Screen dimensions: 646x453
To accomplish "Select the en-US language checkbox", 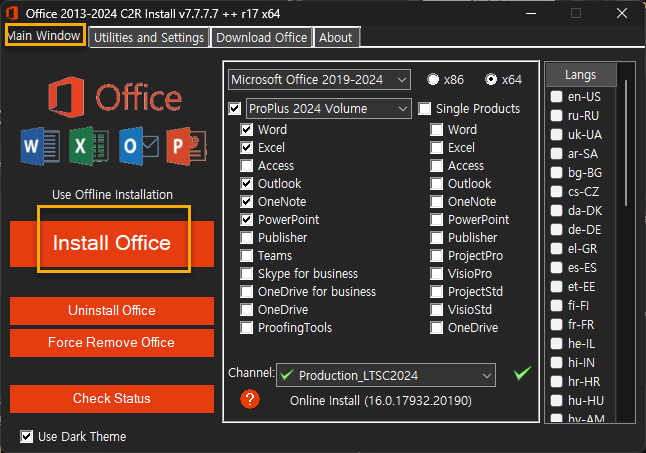I will [557, 97].
